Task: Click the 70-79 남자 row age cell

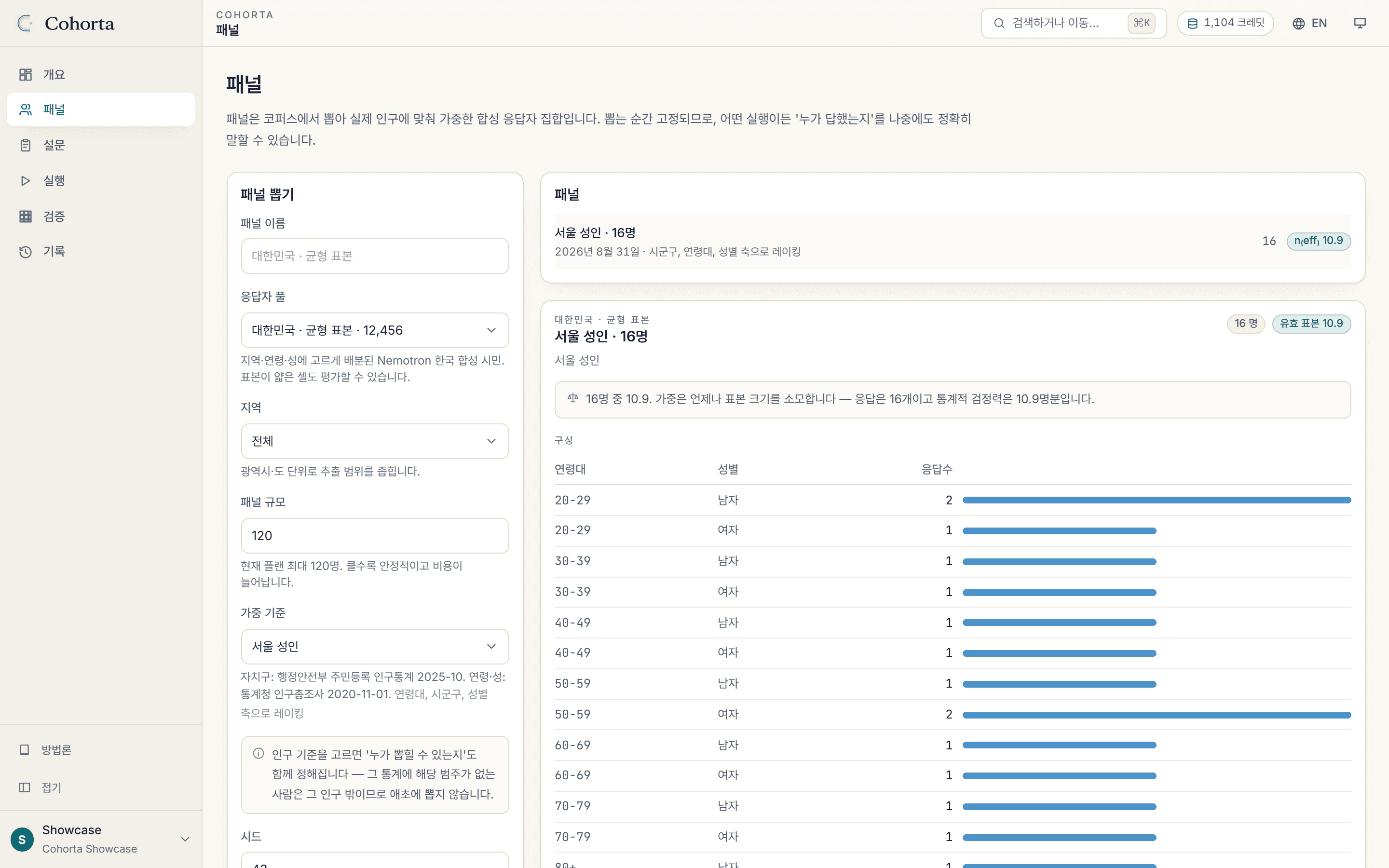Action: (572, 806)
